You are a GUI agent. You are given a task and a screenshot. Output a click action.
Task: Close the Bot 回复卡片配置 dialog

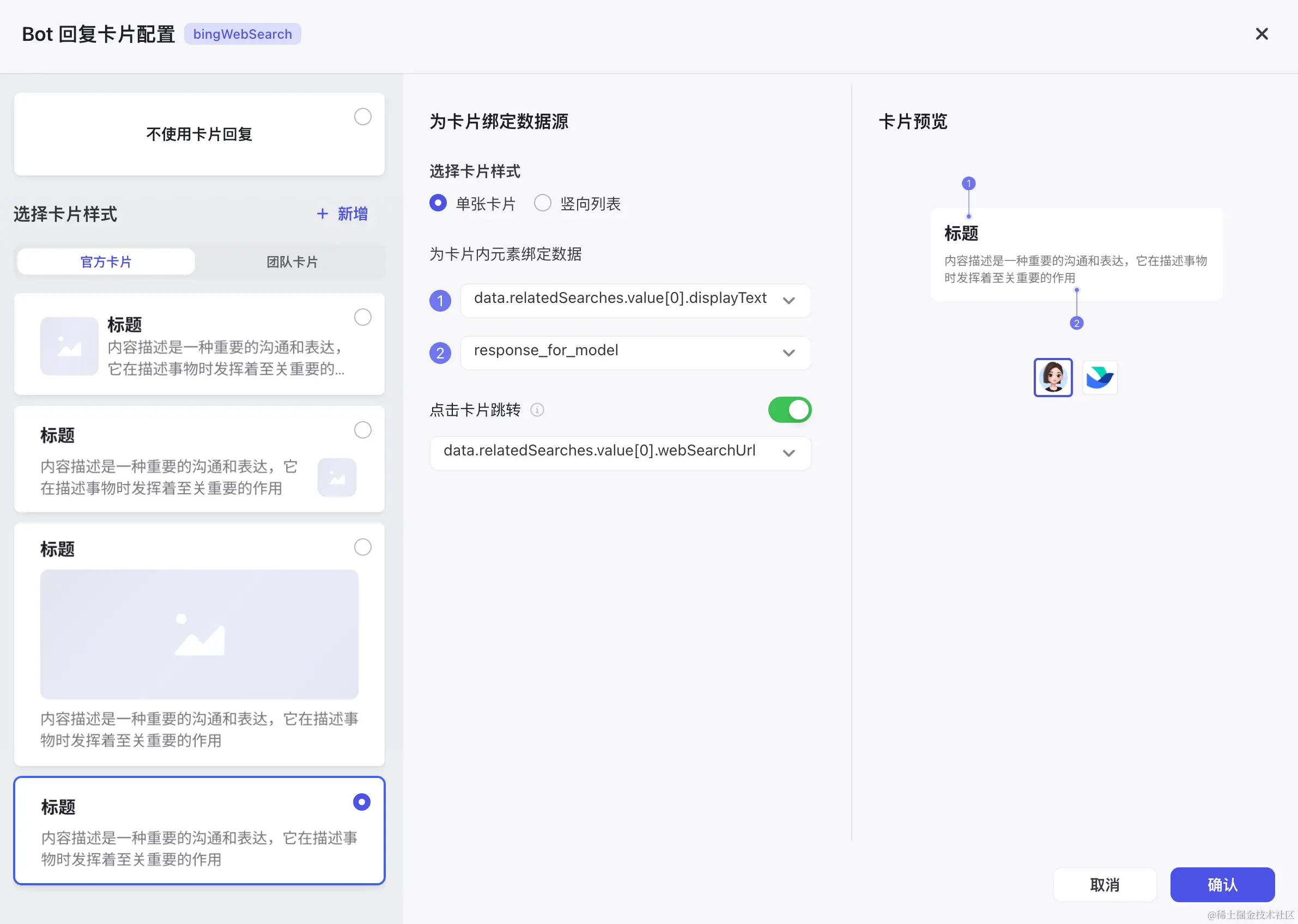tap(1261, 34)
